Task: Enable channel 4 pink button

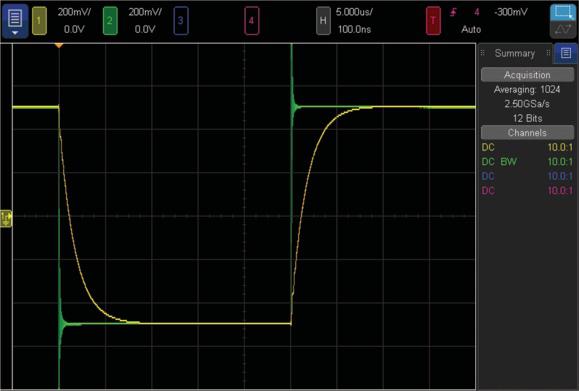Action: tap(251, 21)
